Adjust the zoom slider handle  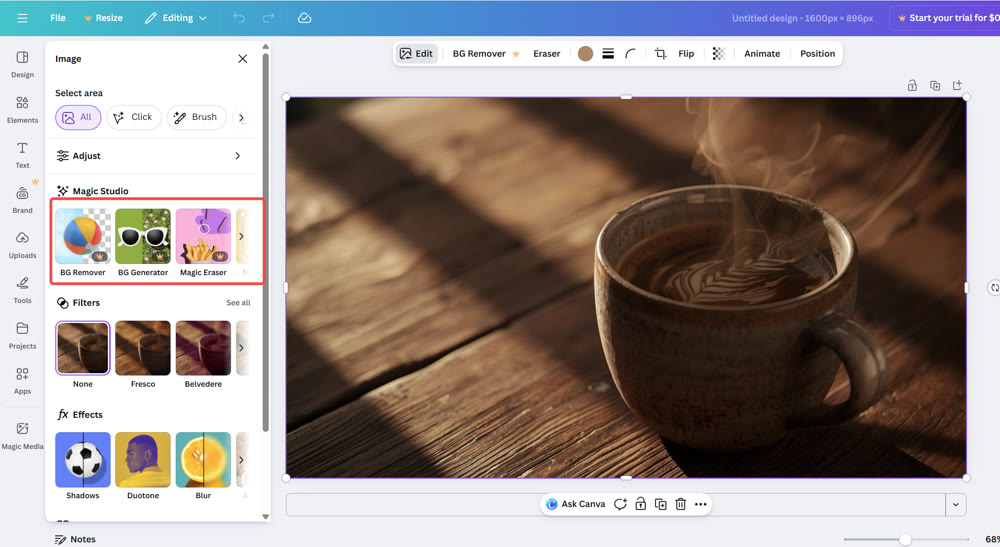905,539
